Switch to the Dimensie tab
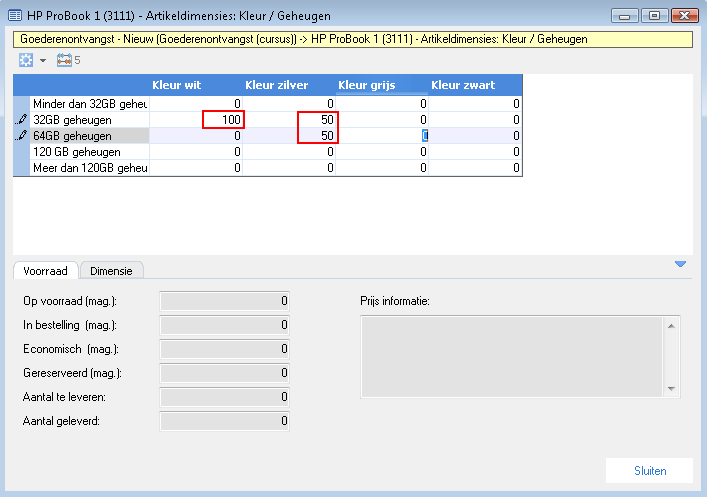707x497 pixels. [111, 271]
